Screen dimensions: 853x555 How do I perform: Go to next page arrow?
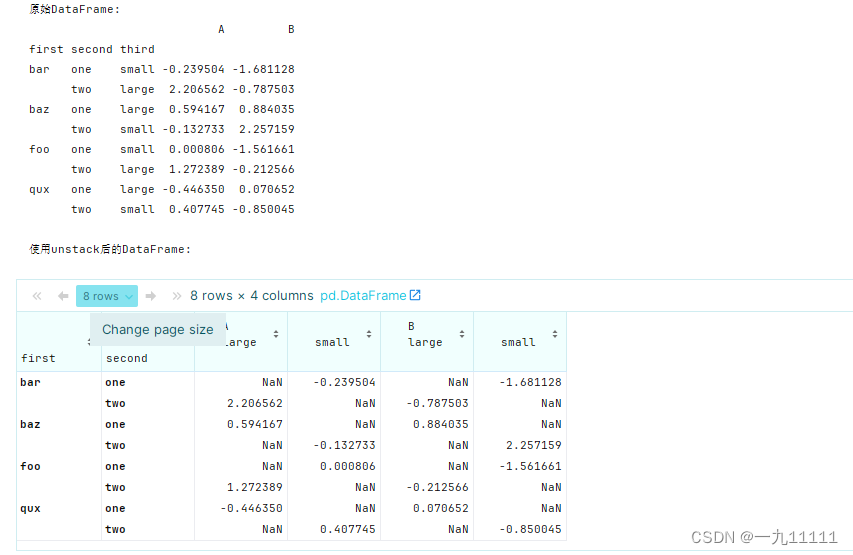(151, 296)
